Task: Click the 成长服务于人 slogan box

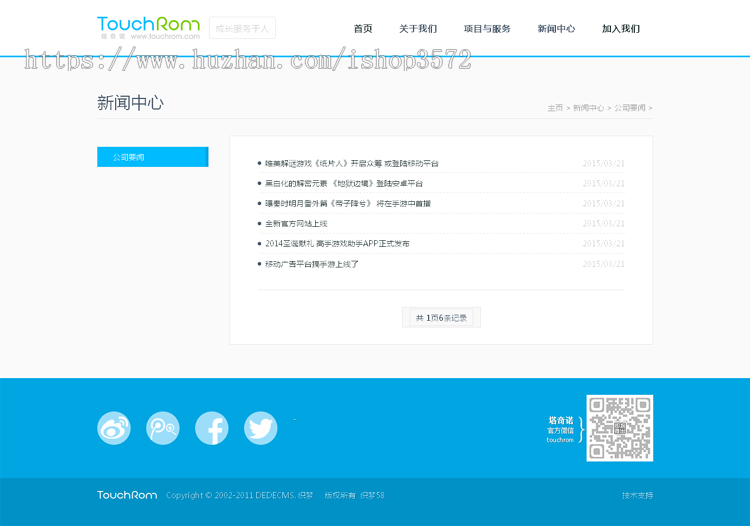Action: [242, 28]
